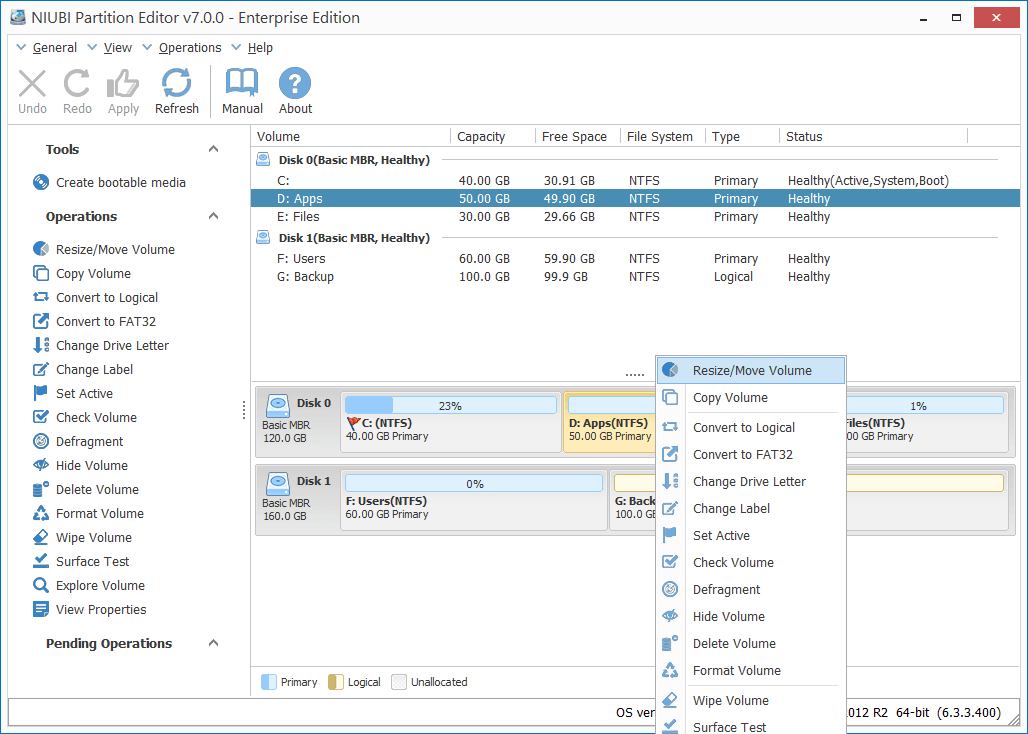Click sidebar Format Volume icon
This screenshot has height=734, width=1028.
[x=41, y=513]
